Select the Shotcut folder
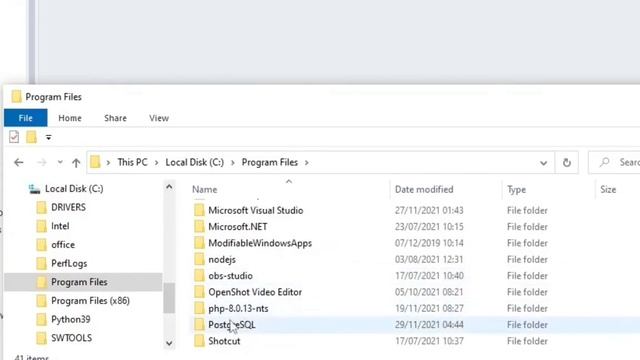Viewport: 640px width, 360px height. (224, 341)
